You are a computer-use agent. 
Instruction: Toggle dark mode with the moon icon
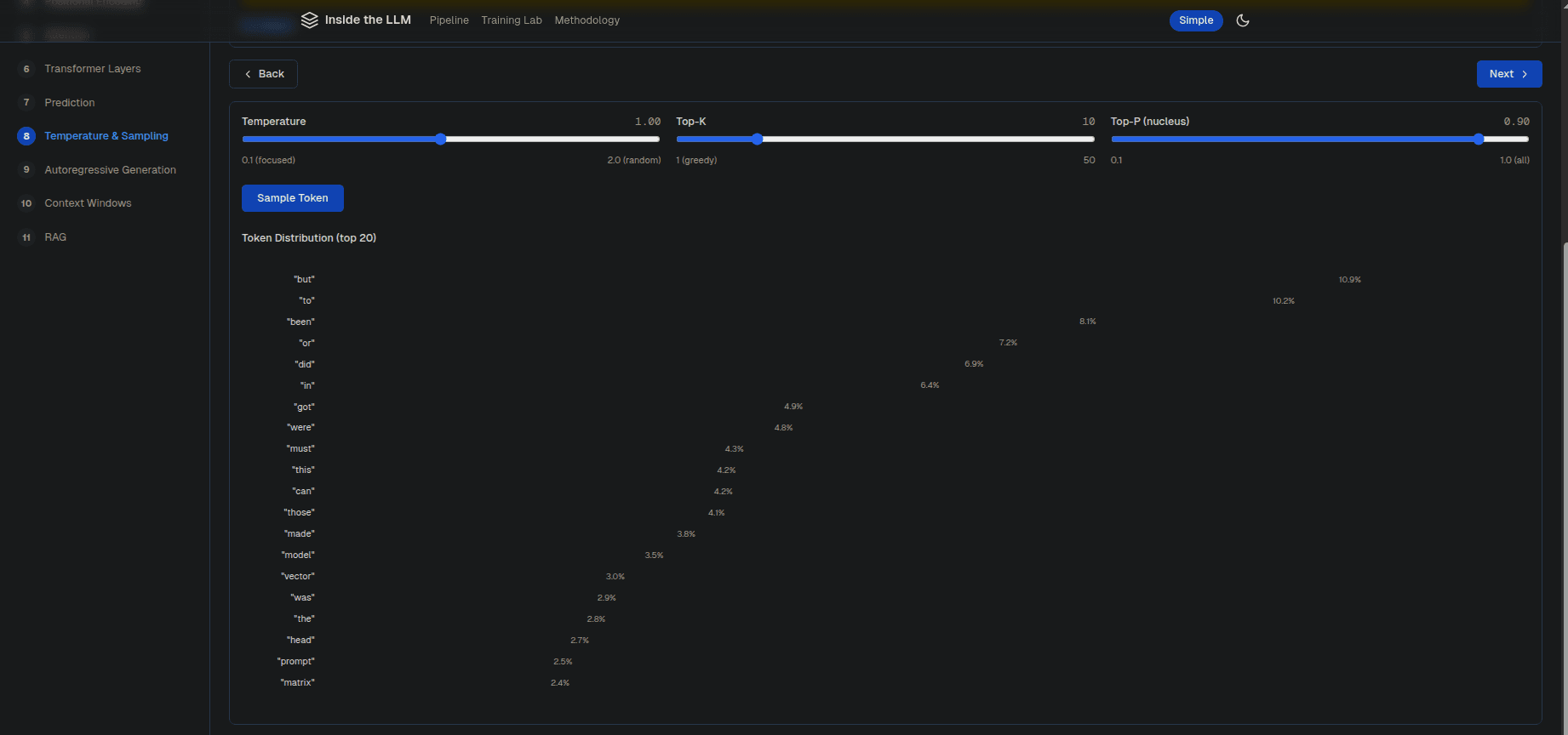click(x=1243, y=20)
